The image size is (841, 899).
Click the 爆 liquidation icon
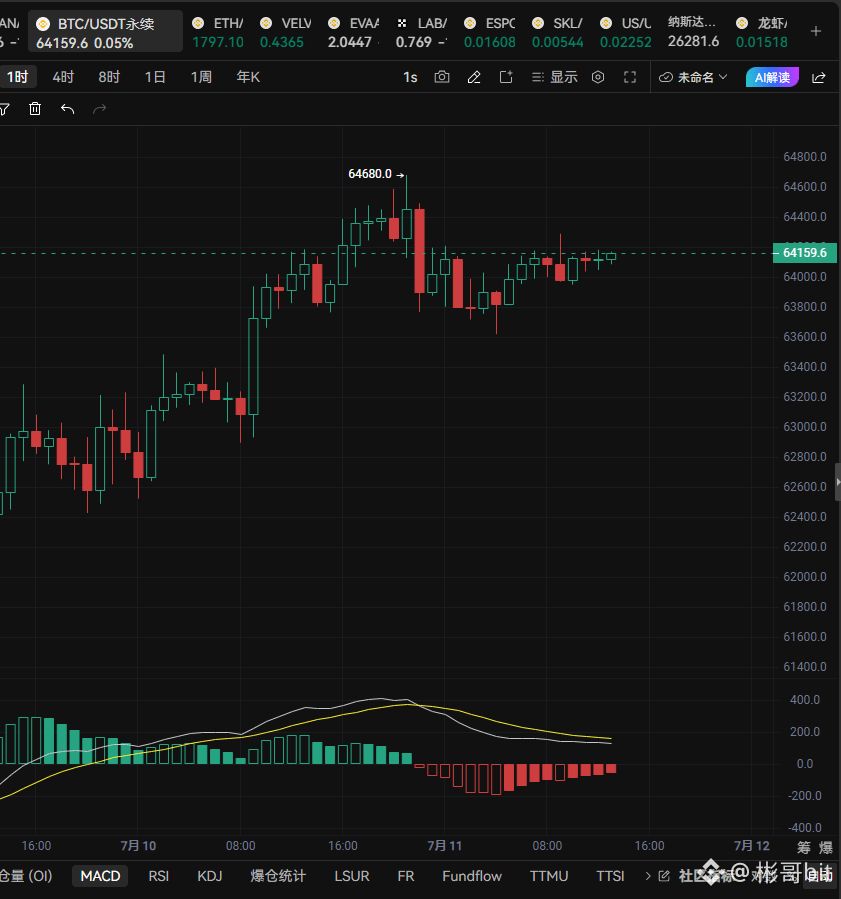click(826, 847)
